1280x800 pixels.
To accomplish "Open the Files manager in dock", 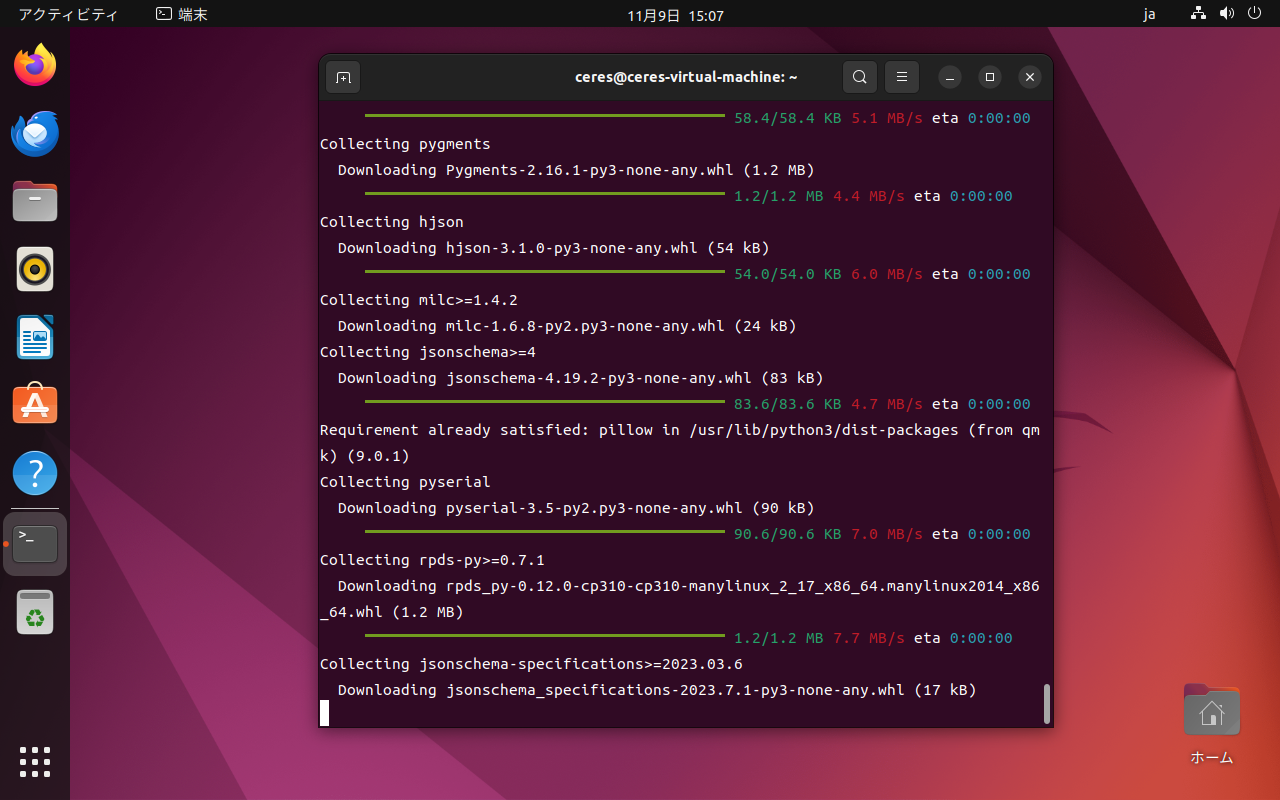I will (x=35, y=202).
